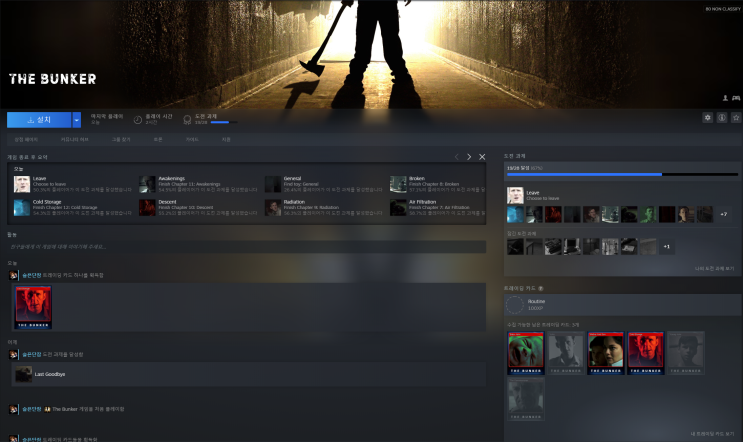Open 나의 도전 과제 보기 view my achievements link
This screenshot has height=442, width=743.
click(714, 269)
